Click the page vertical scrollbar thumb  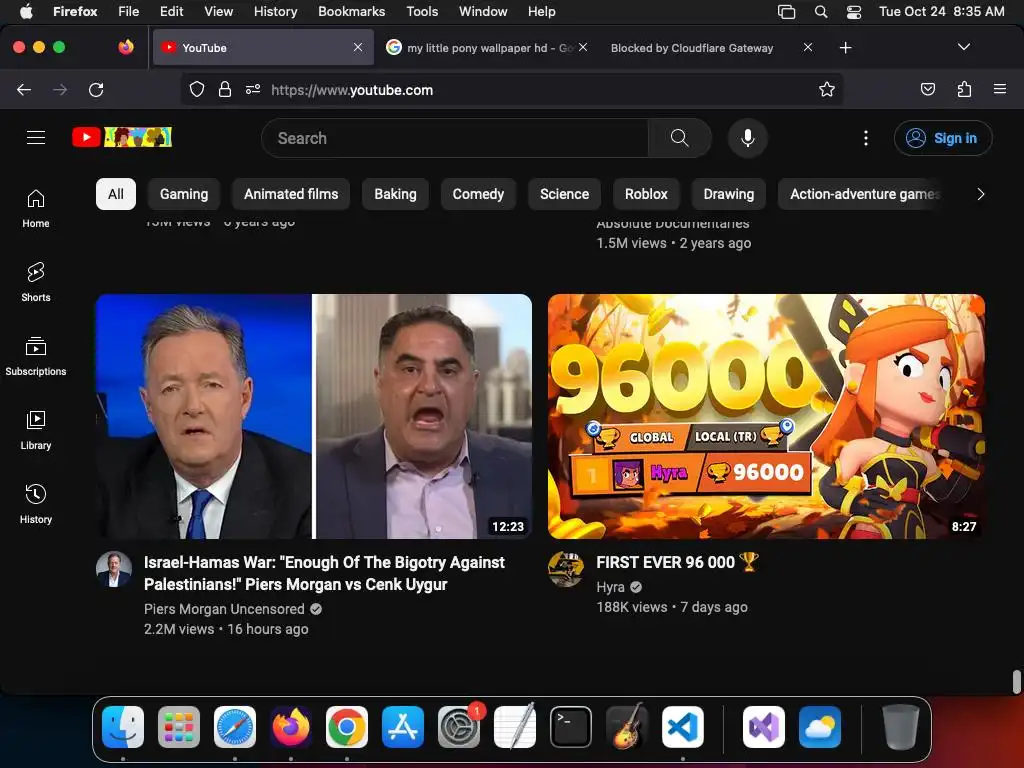(1016, 681)
